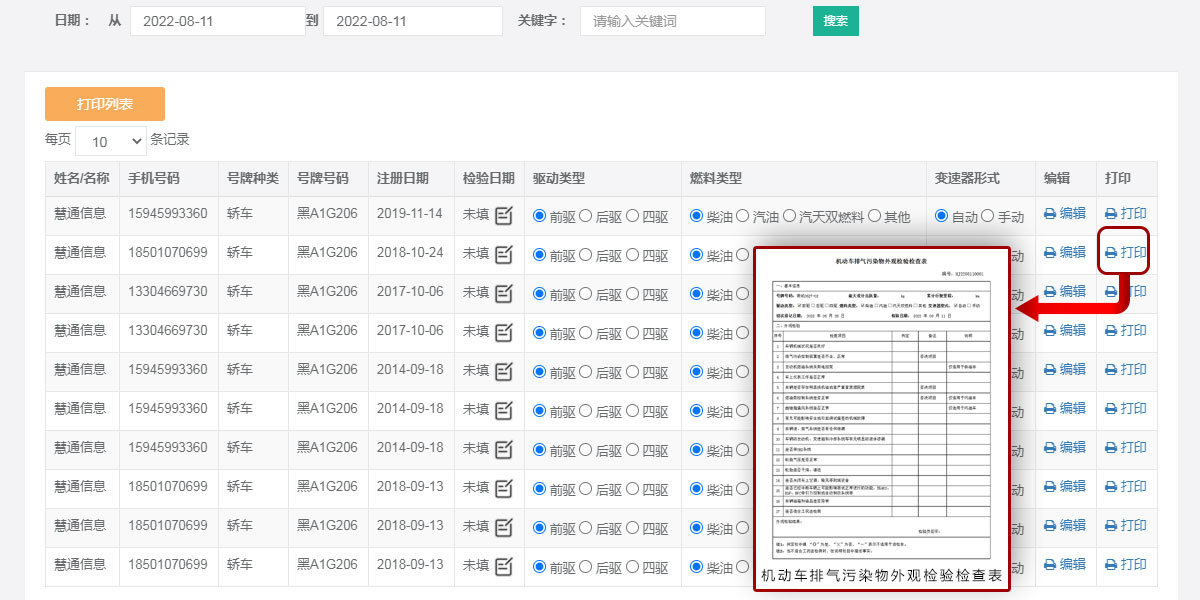Click the inspection form preview image
This screenshot has height=600, width=1200.
(x=881, y=410)
